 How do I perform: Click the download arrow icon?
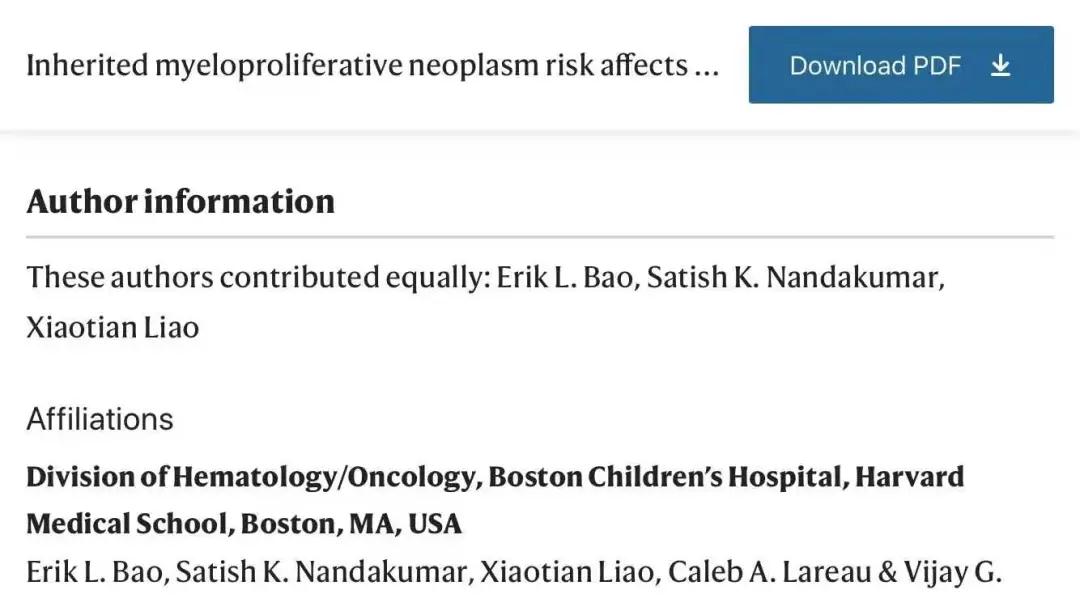[x=1000, y=65]
